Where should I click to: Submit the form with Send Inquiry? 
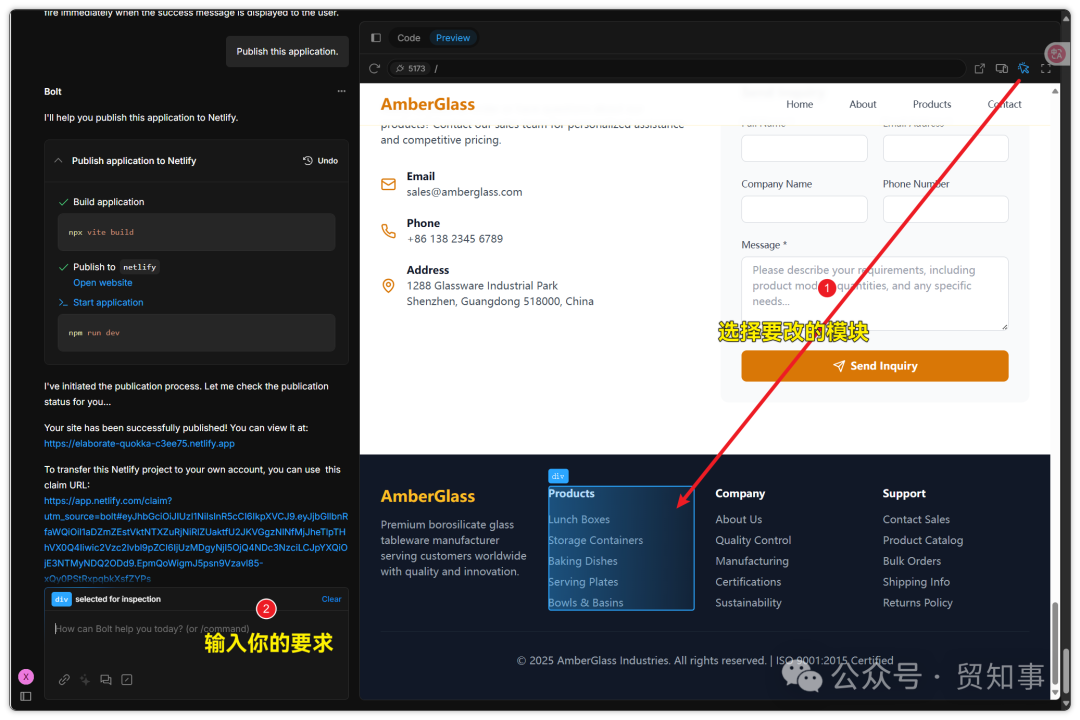pyautogui.click(x=875, y=366)
